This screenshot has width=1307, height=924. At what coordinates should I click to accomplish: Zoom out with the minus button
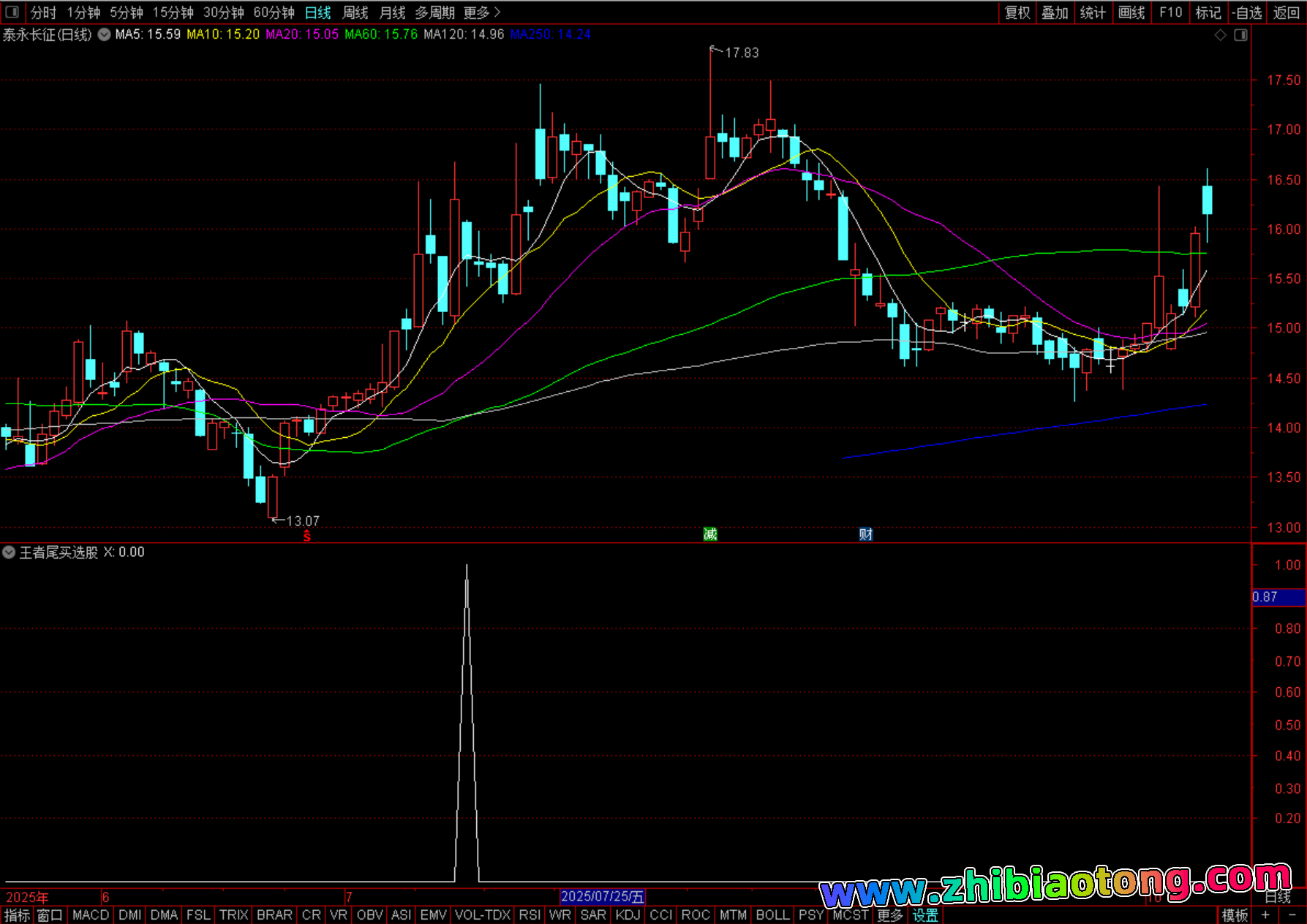tap(1292, 914)
